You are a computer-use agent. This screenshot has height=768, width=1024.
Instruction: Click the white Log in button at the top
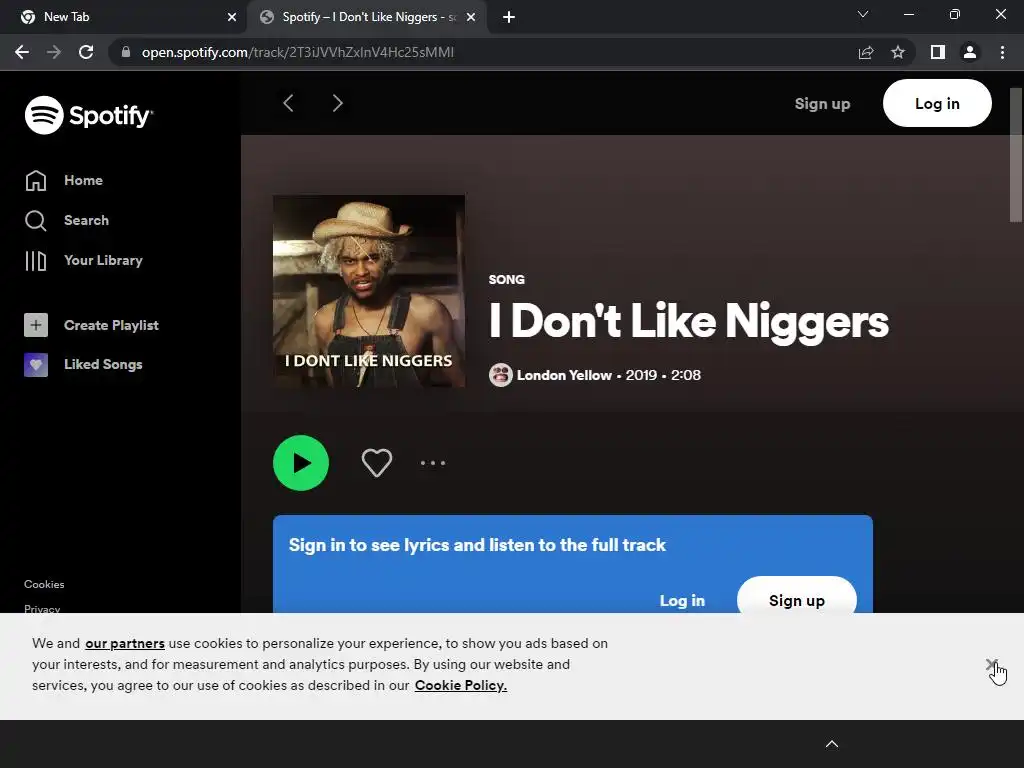point(937,103)
